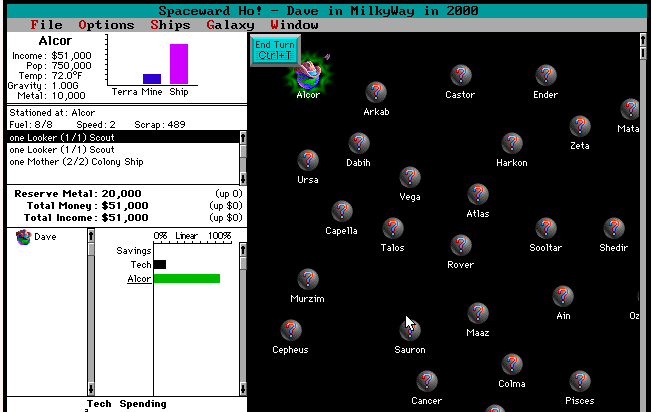Select the unknown planet Castor

460,75
